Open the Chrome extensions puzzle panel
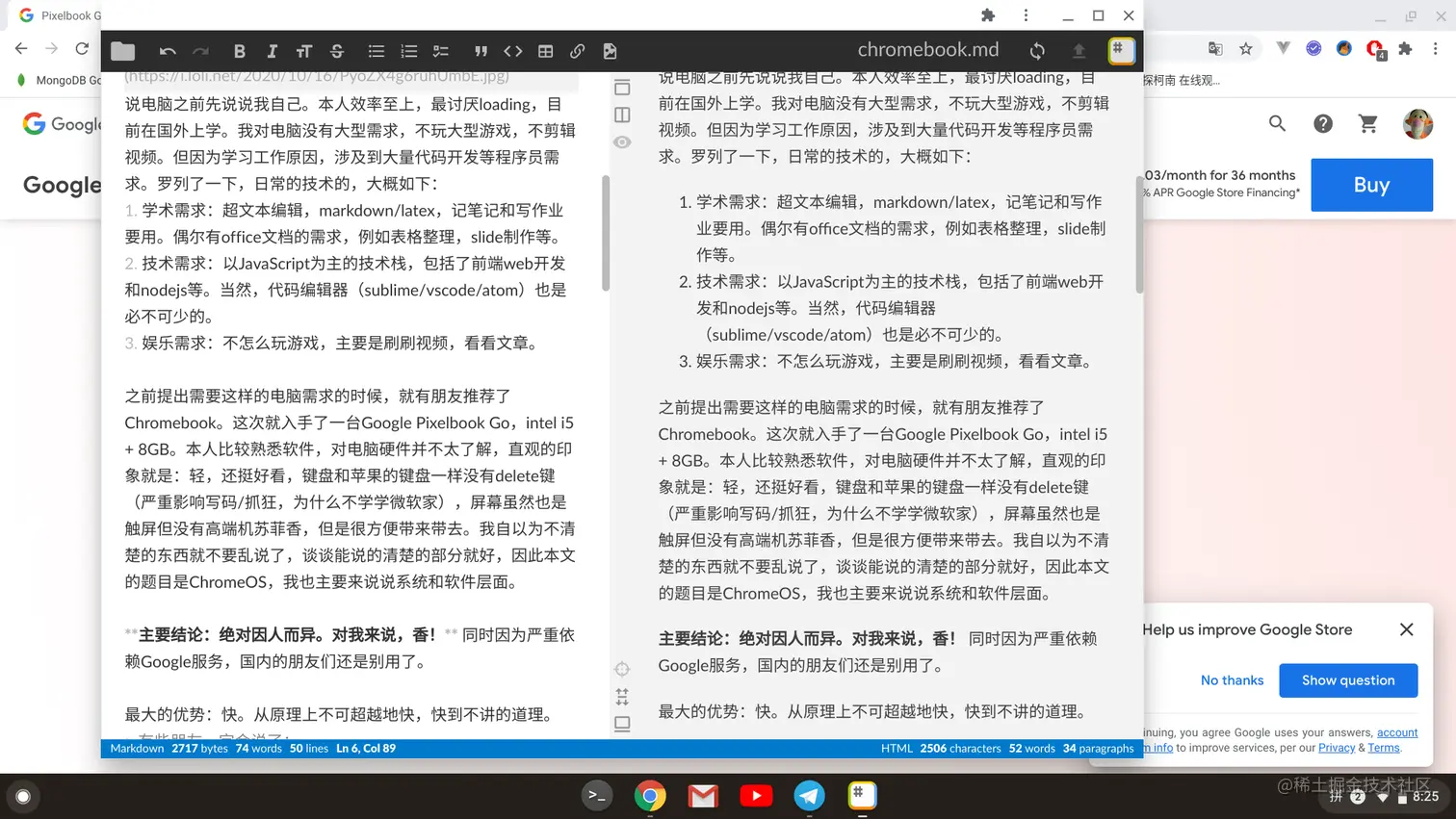The image size is (1456, 819). pos(1406,48)
